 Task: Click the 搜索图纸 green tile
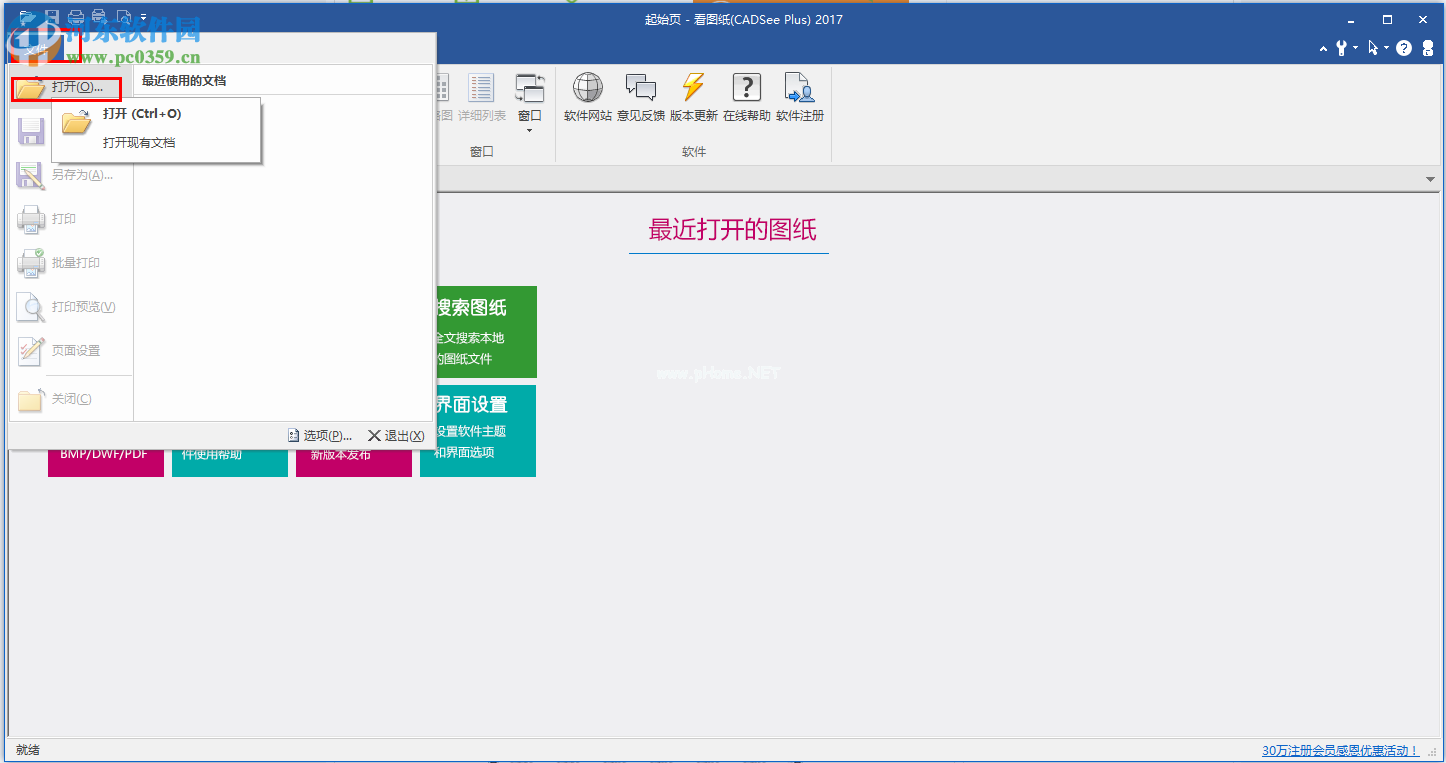[485, 332]
